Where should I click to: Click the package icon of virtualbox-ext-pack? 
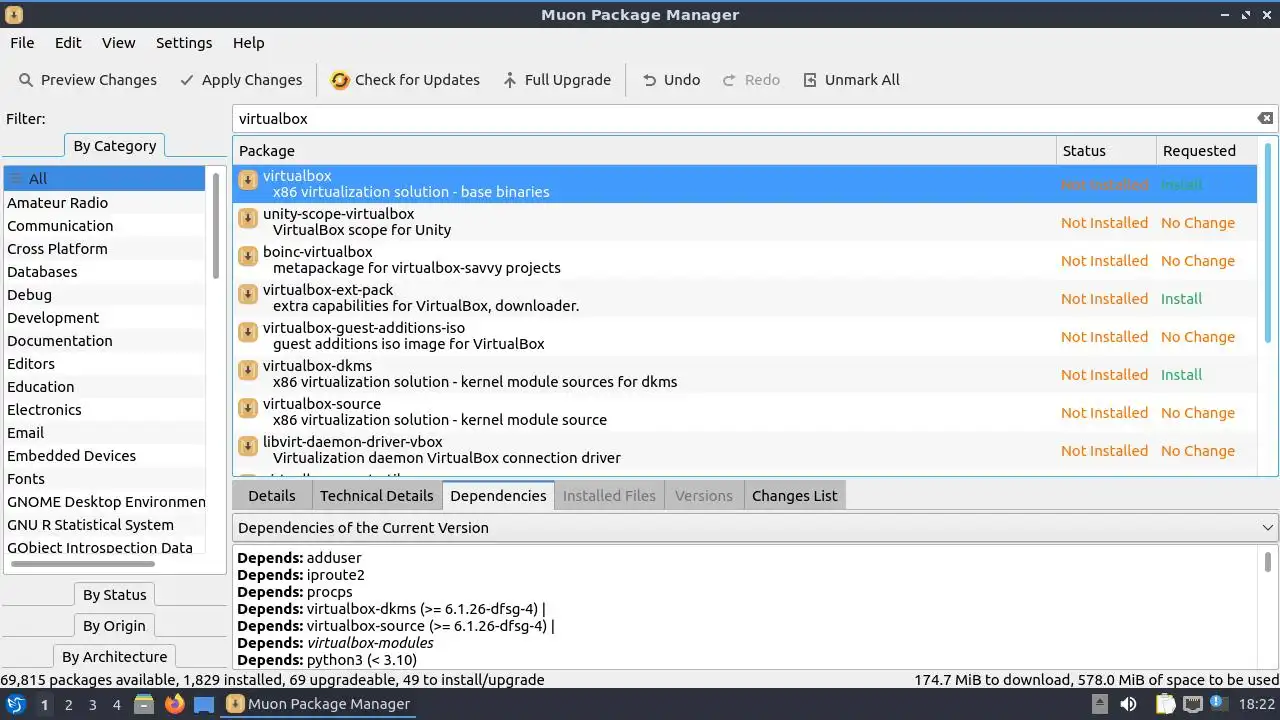248,294
